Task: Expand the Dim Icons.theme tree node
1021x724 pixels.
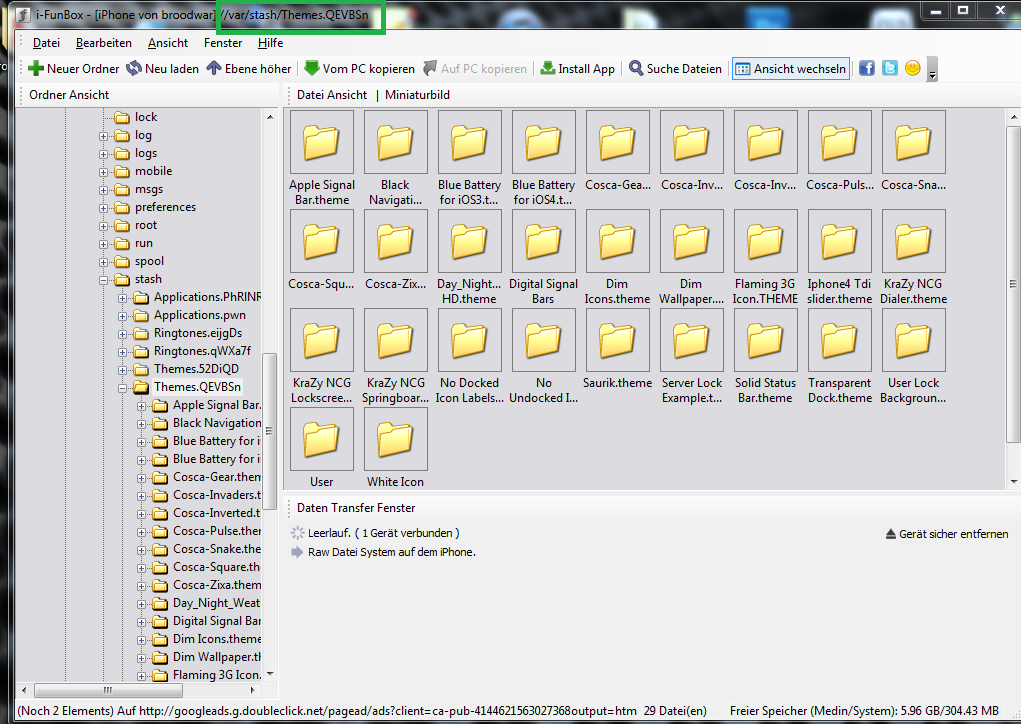Action: pos(141,640)
